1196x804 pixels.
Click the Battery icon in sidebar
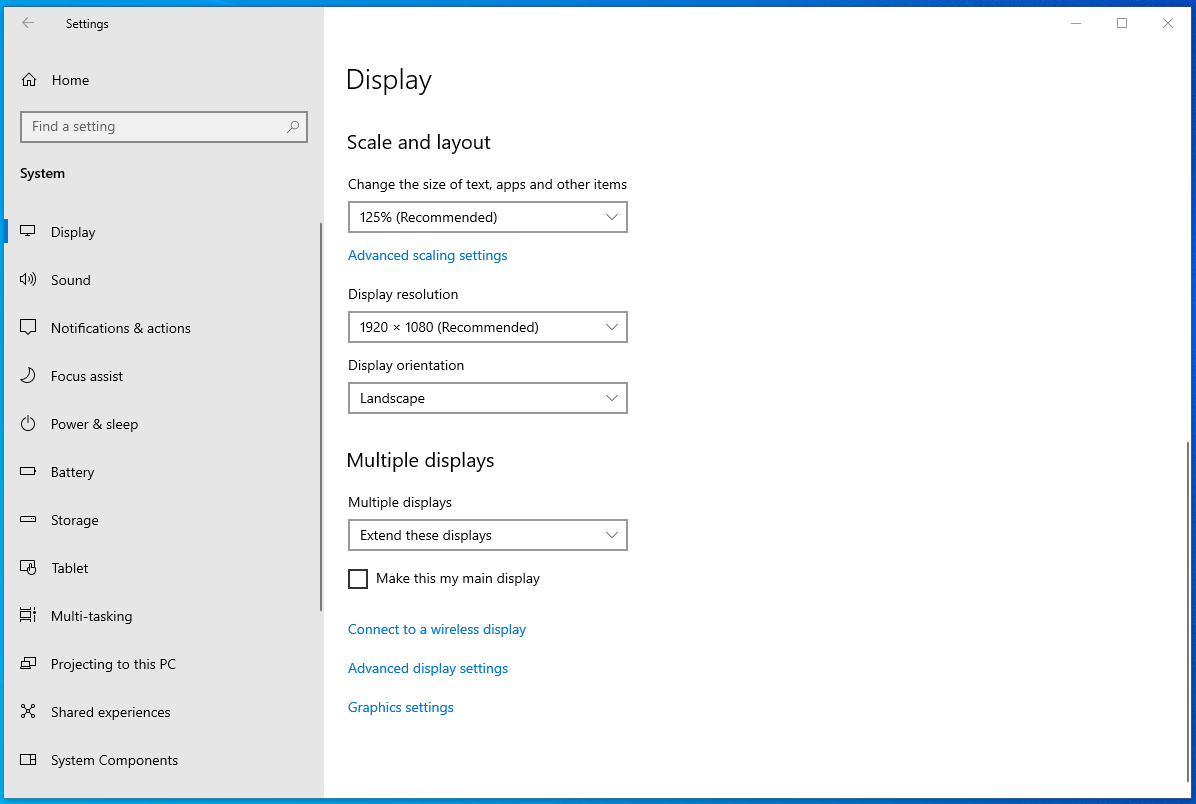point(28,471)
